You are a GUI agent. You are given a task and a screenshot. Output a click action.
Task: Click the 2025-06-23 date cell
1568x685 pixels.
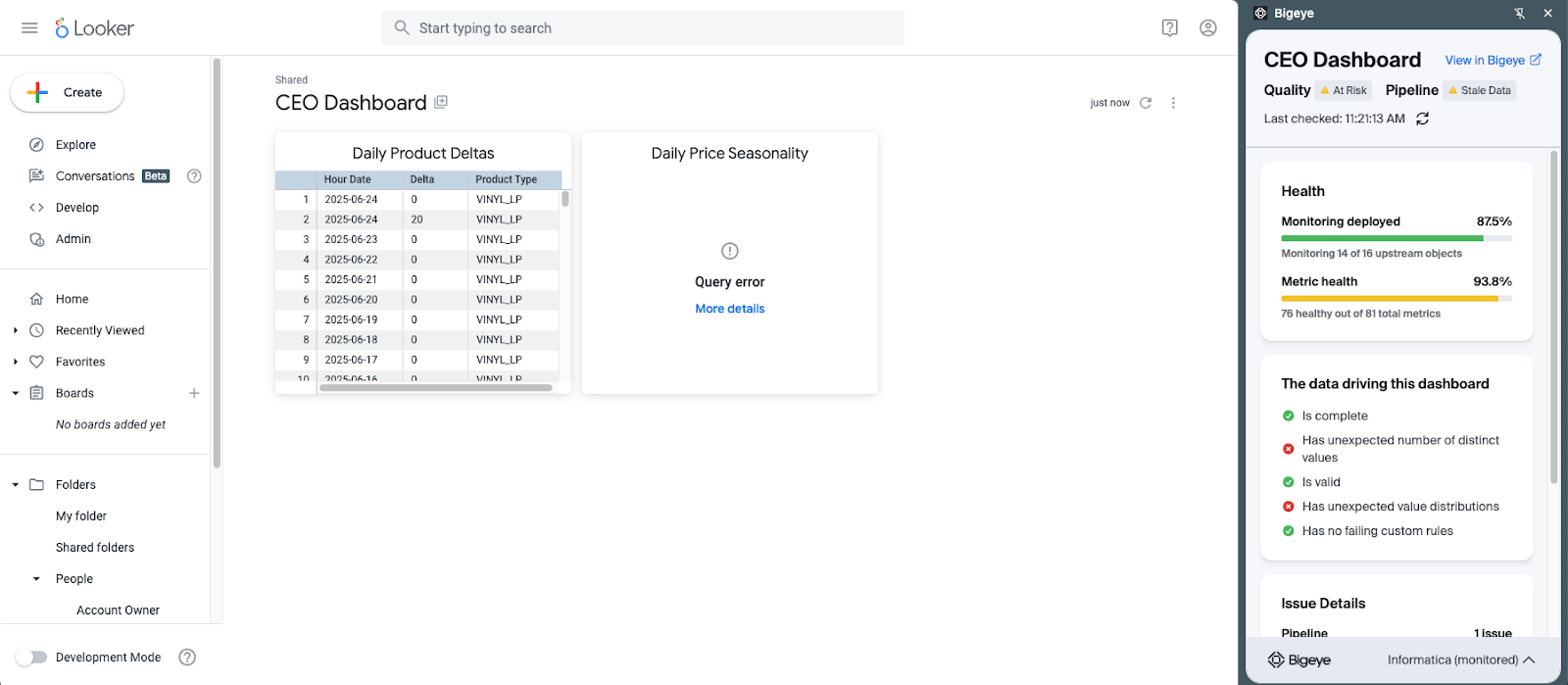click(351, 239)
